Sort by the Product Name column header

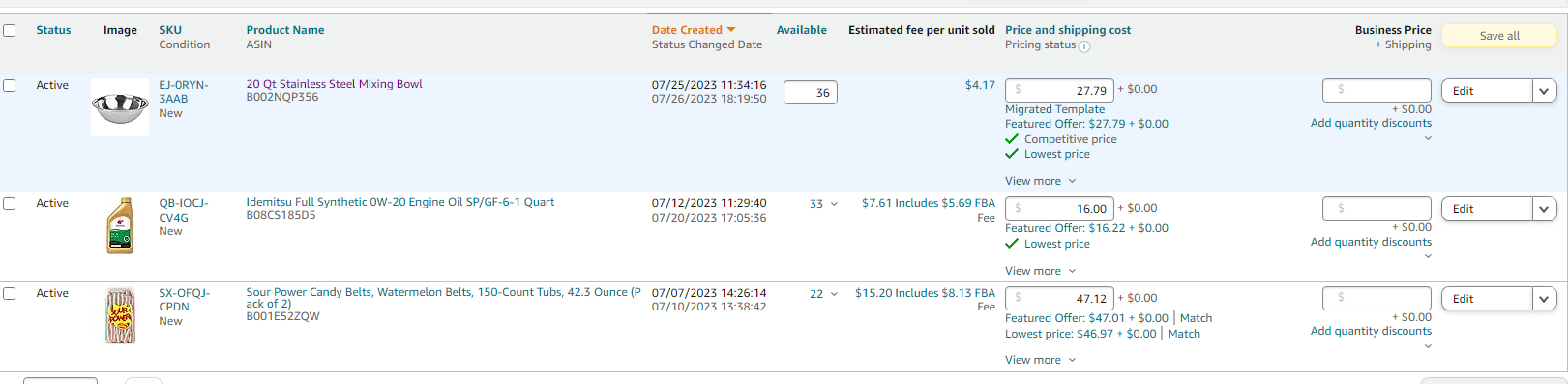pos(285,30)
